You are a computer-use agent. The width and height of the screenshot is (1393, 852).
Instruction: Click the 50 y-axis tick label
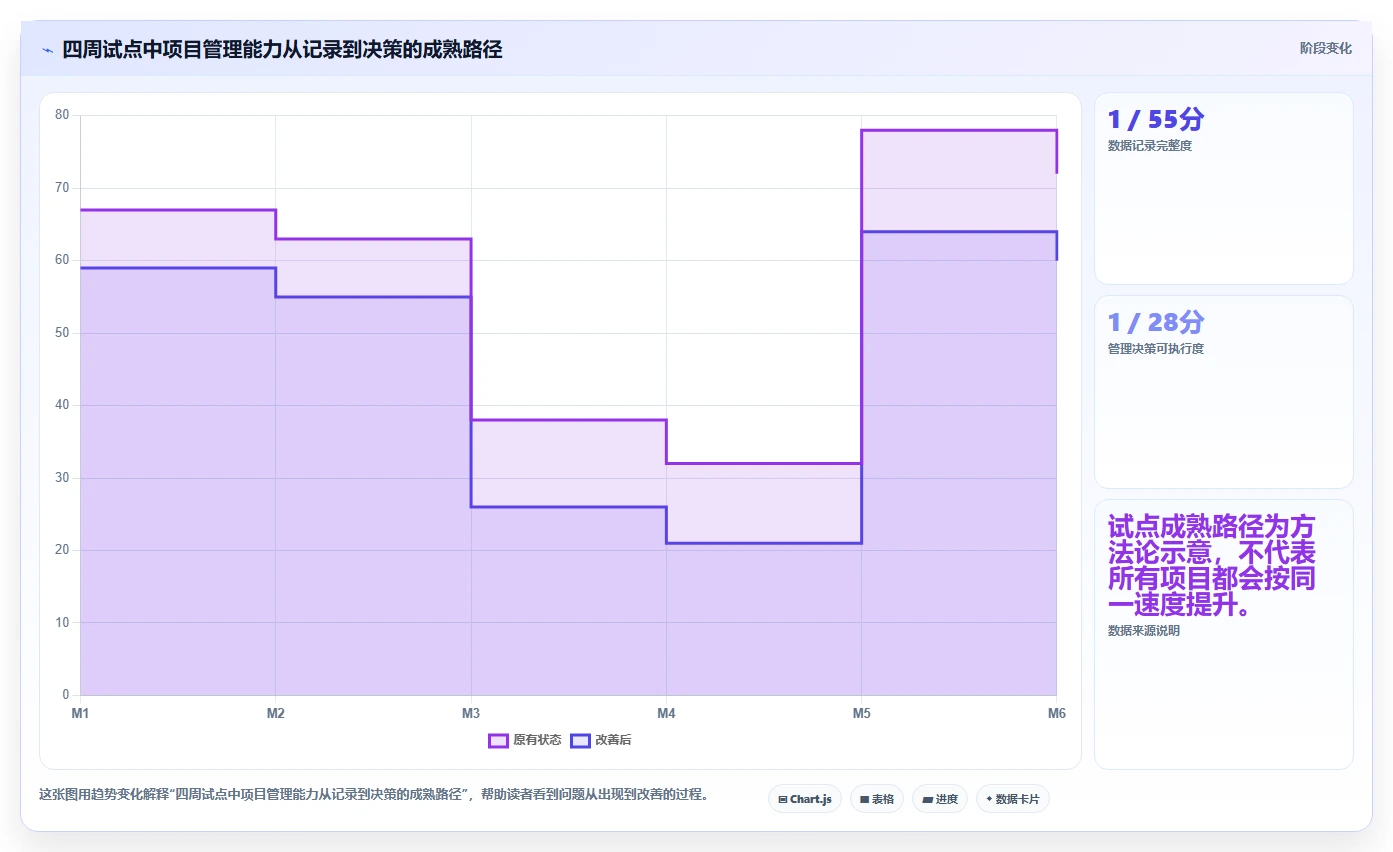[62, 333]
